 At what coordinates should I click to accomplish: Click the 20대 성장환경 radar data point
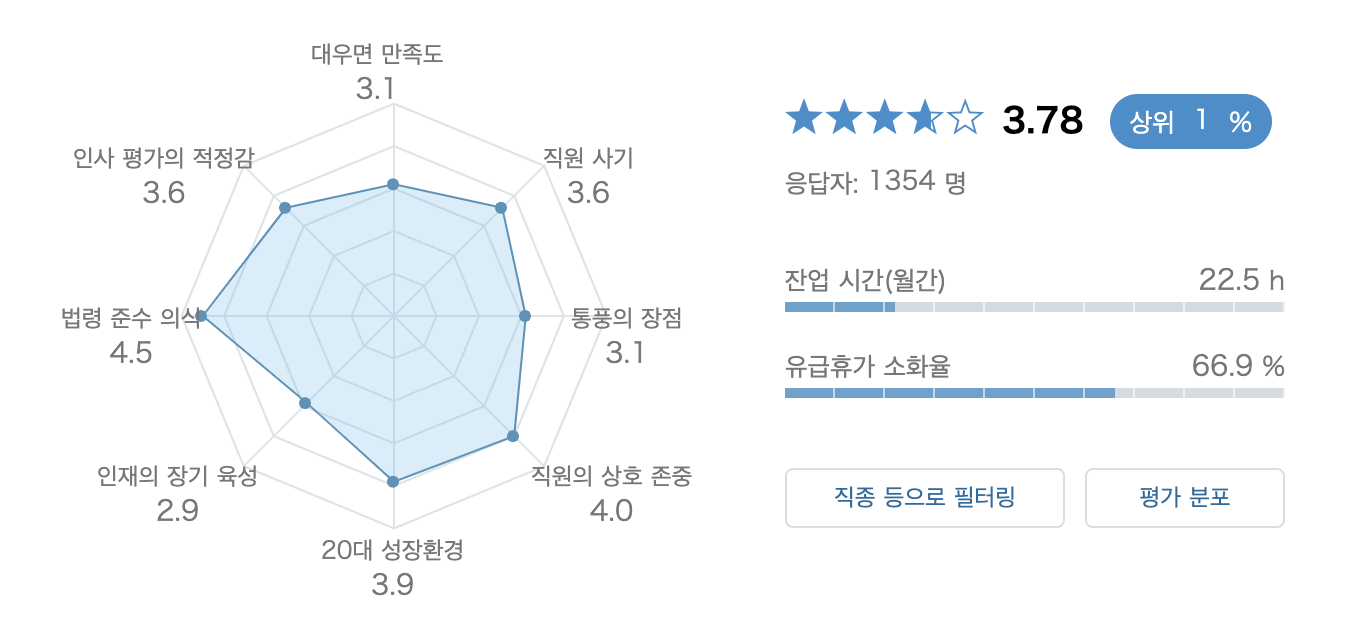pyautogui.click(x=393, y=481)
